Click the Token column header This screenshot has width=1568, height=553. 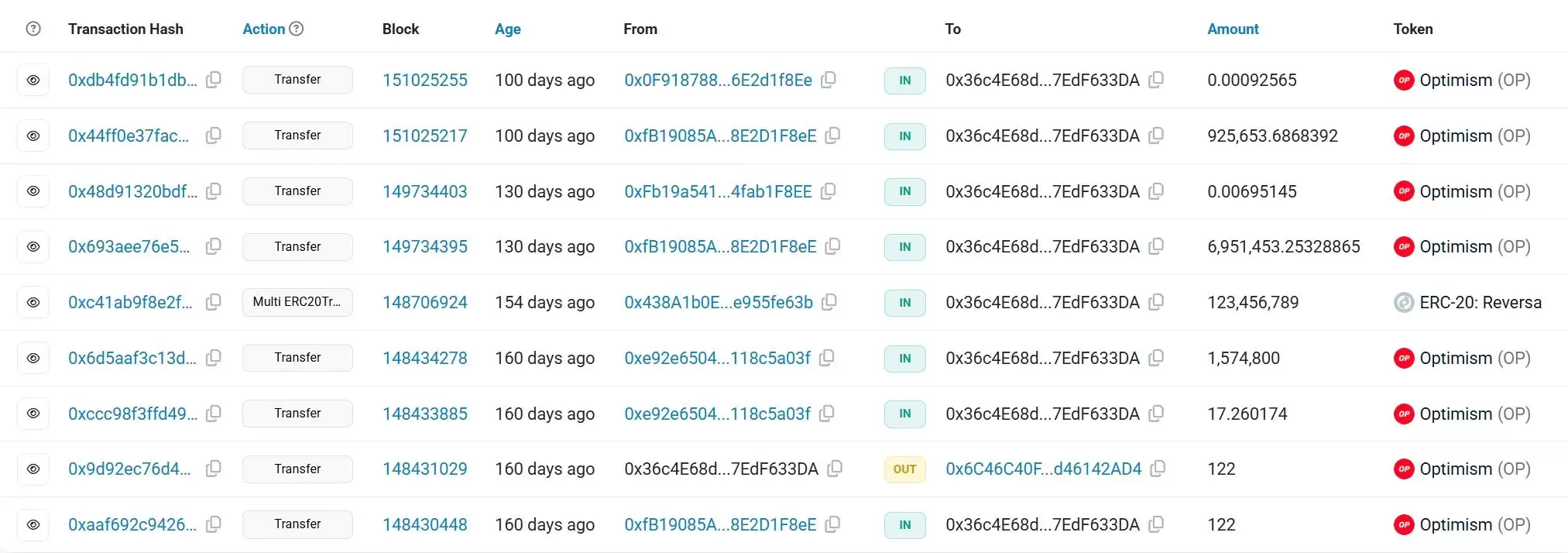(x=1413, y=29)
